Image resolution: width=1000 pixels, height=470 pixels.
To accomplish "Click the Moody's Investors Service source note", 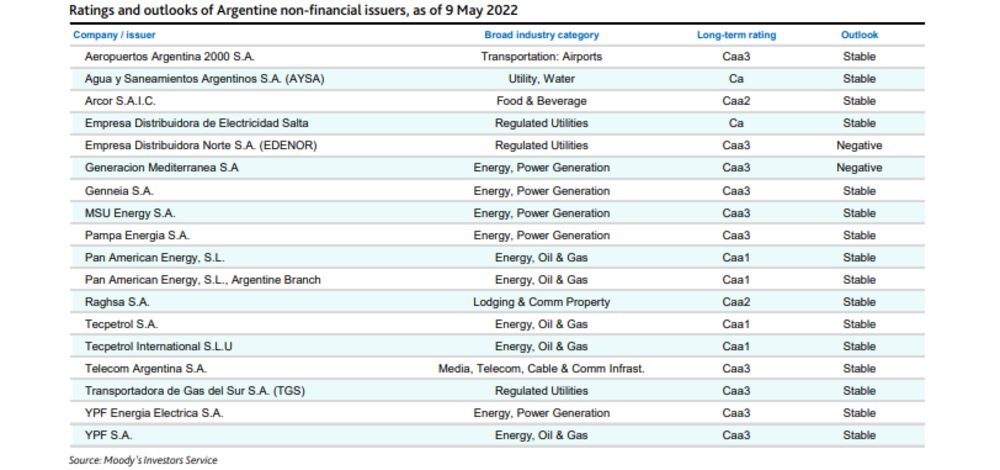I will pos(142,460).
